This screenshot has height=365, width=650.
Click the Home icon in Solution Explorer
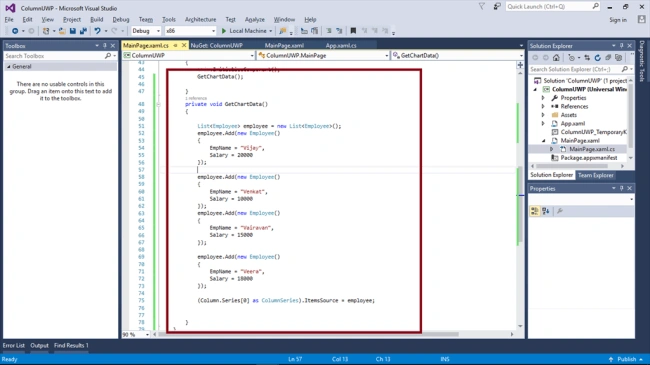click(556, 58)
